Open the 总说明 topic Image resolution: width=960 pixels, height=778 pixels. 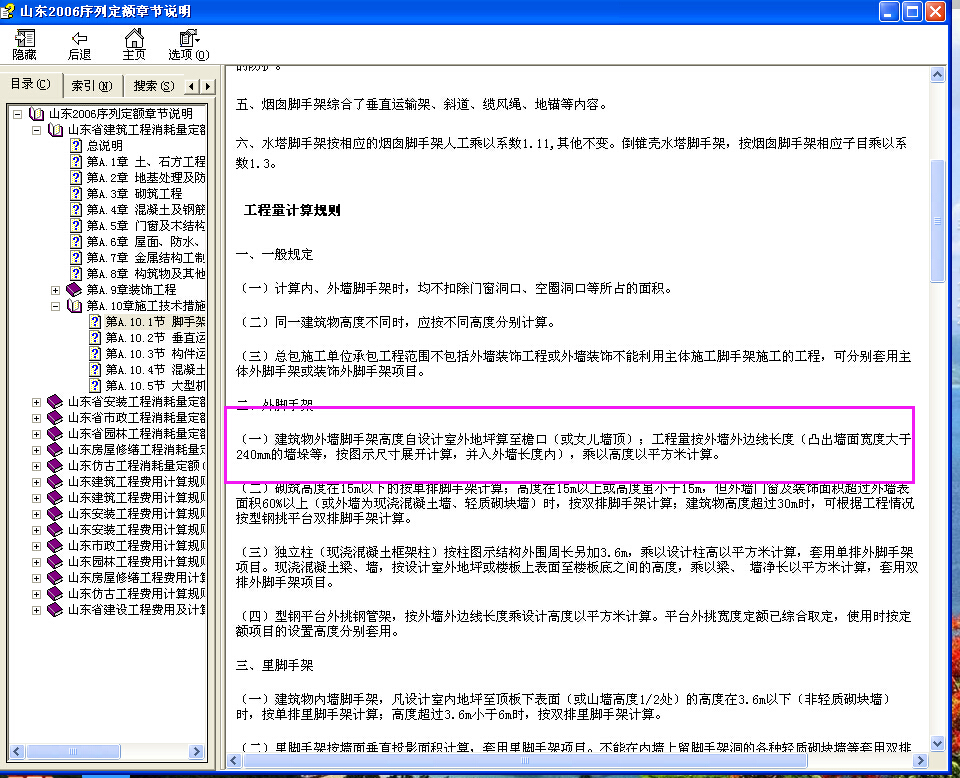[x=105, y=146]
